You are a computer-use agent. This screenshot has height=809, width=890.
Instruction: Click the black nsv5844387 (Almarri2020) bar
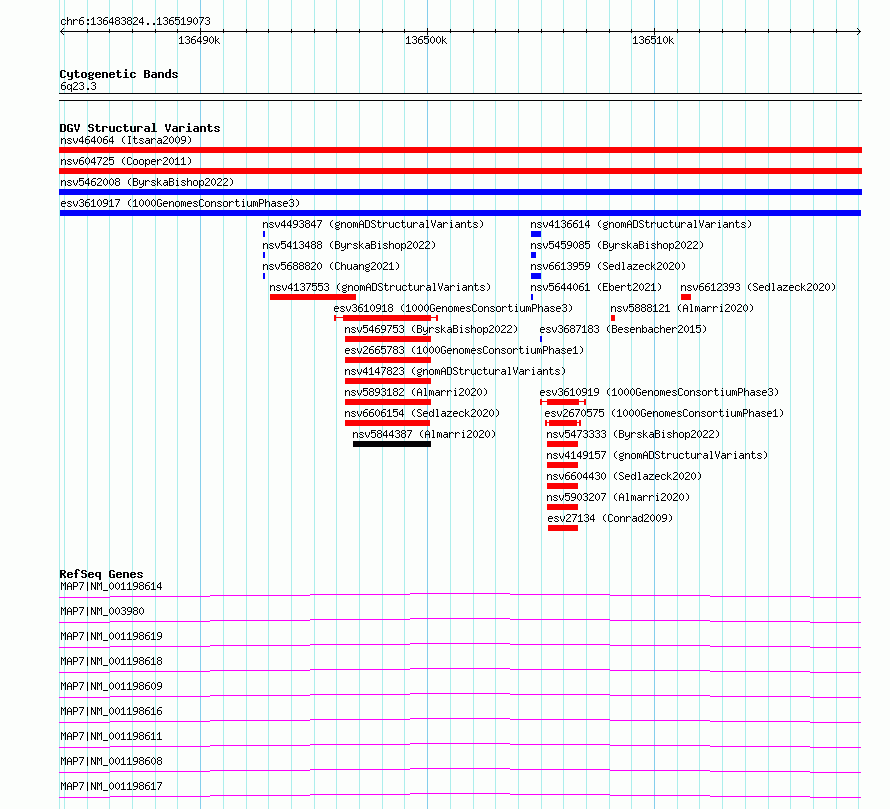click(392, 444)
